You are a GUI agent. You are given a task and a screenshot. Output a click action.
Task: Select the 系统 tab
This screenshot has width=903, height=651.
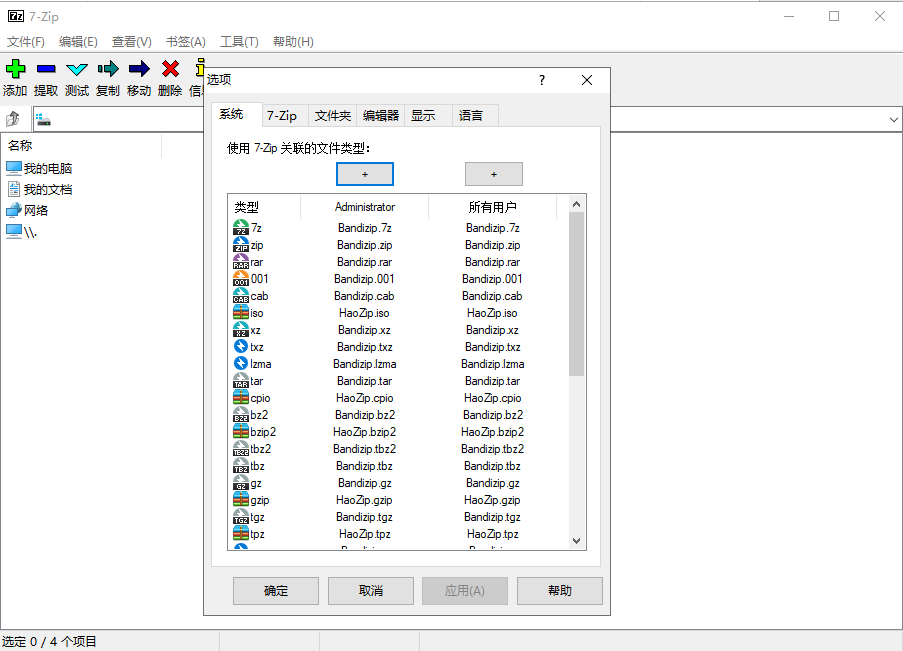(x=237, y=114)
